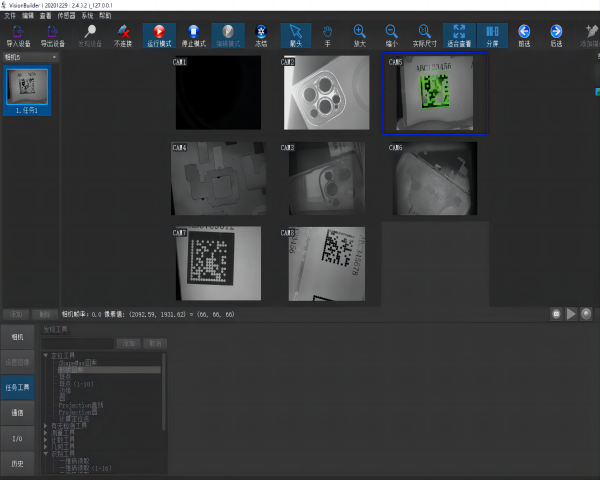Viewport: 600px width, 480px height.
Task: Select the 箭头 arrow pointer tool
Action: (x=294, y=35)
